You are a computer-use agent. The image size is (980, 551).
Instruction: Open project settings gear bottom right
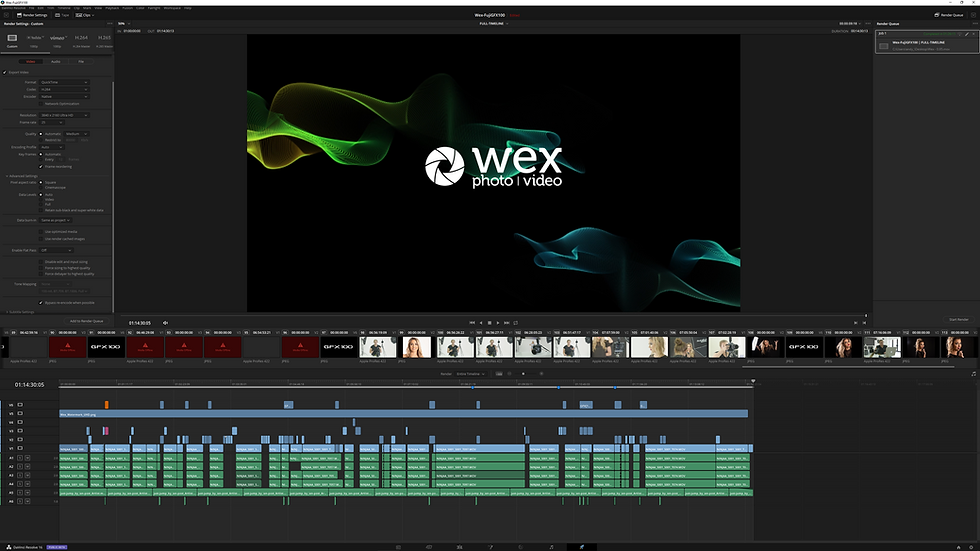click(x=972, y=547)
